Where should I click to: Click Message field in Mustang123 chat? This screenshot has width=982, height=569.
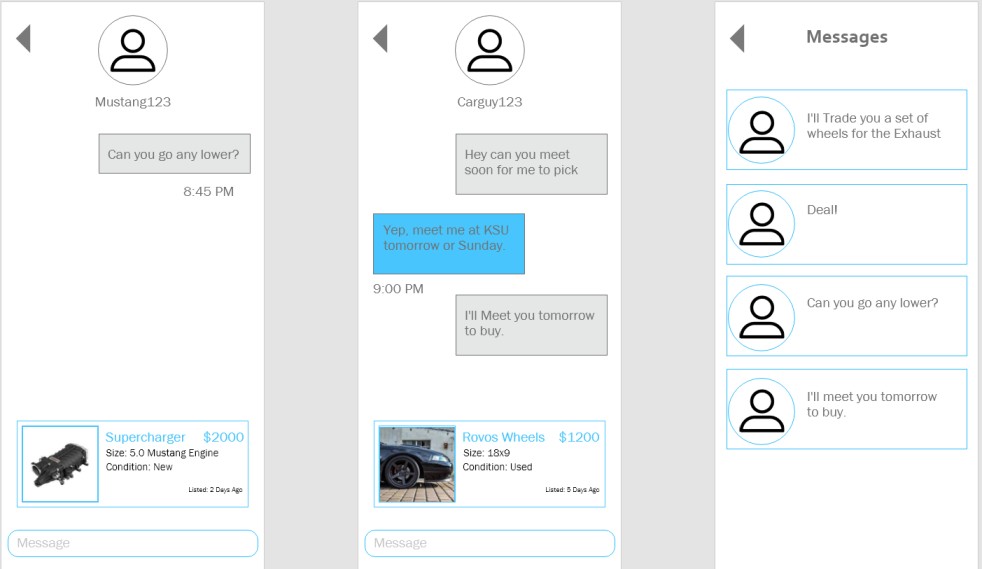[x=133, y=543]
